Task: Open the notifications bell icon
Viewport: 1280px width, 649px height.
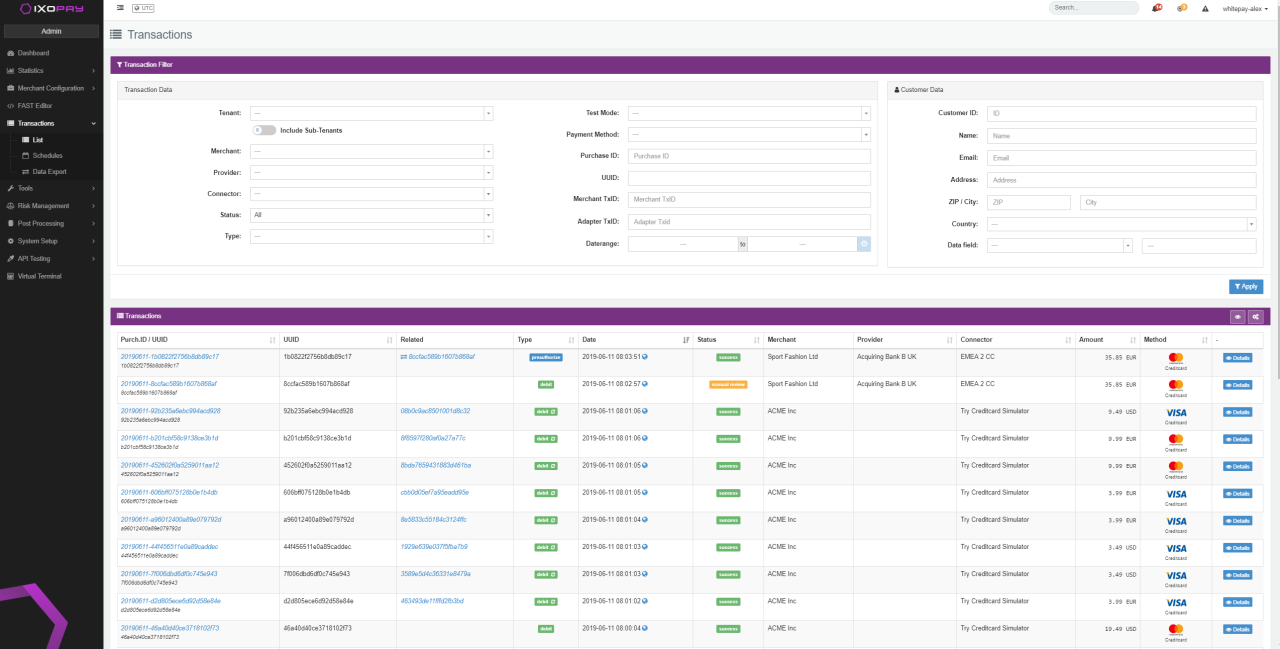Action: 1157,8
